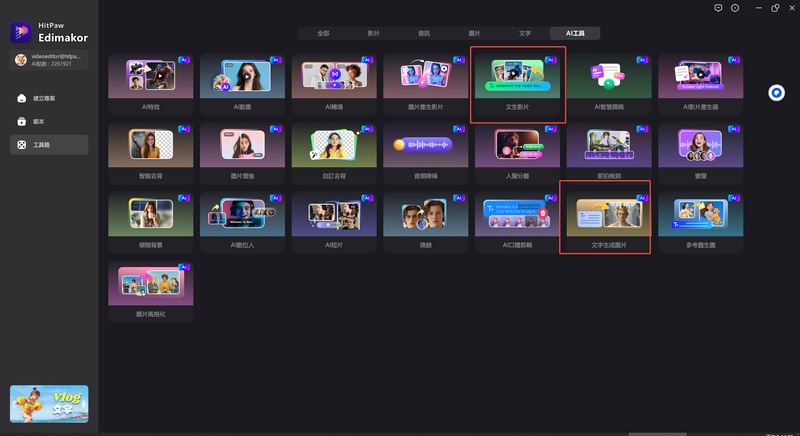Switch to the 影片 tab
800x436 pixels.
click(373, 33)
